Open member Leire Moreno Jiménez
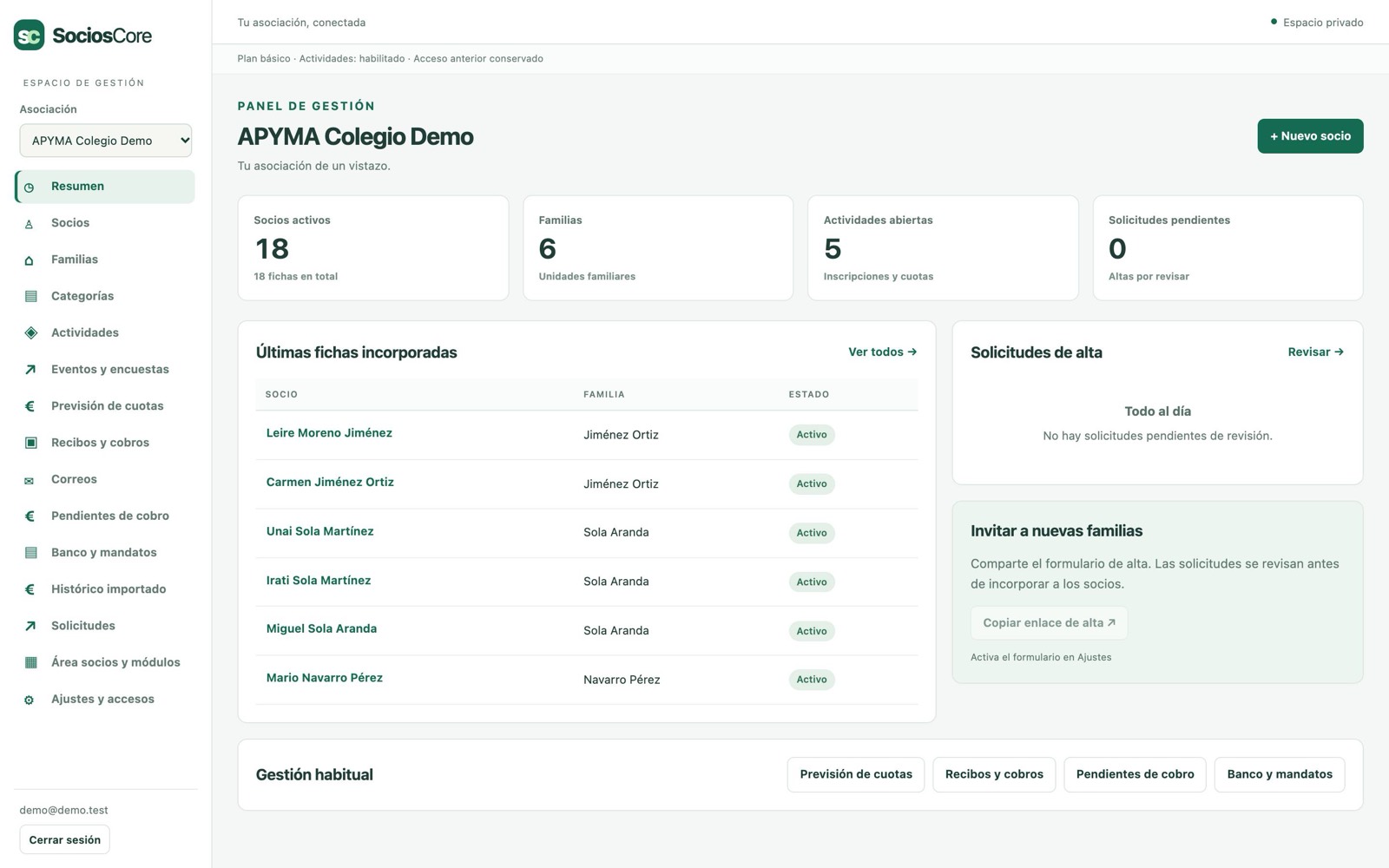This screenshot has width=1389, height=868. click(329, 433)
